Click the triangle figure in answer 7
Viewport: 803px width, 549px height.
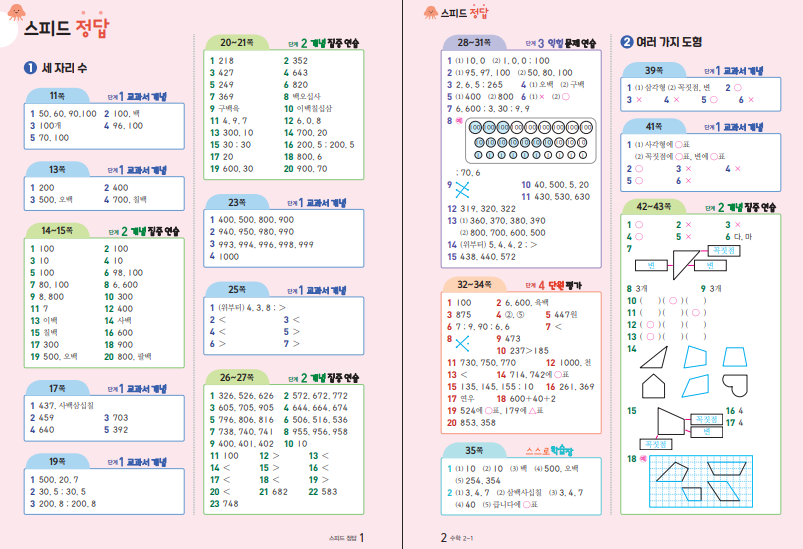[684, 264]
